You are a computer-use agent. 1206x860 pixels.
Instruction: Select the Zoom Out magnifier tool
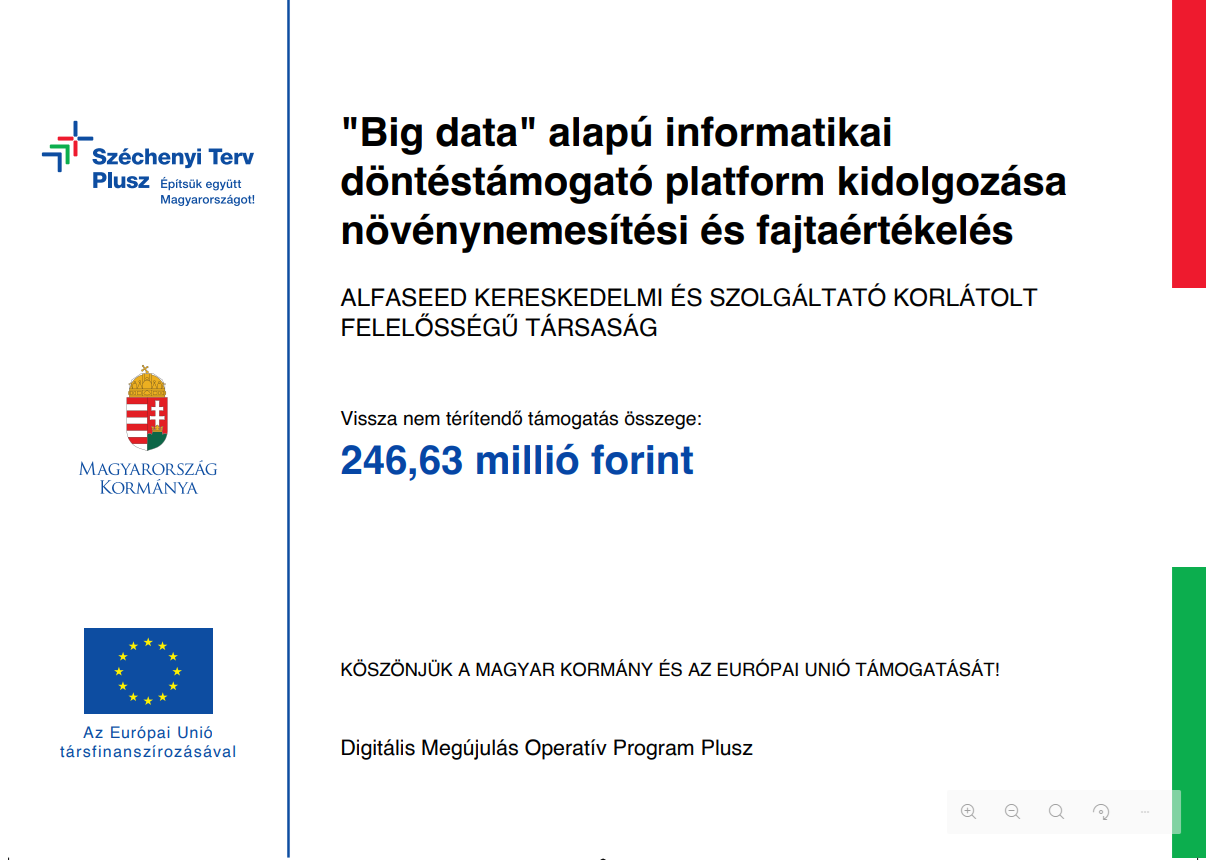[1012, 812]
